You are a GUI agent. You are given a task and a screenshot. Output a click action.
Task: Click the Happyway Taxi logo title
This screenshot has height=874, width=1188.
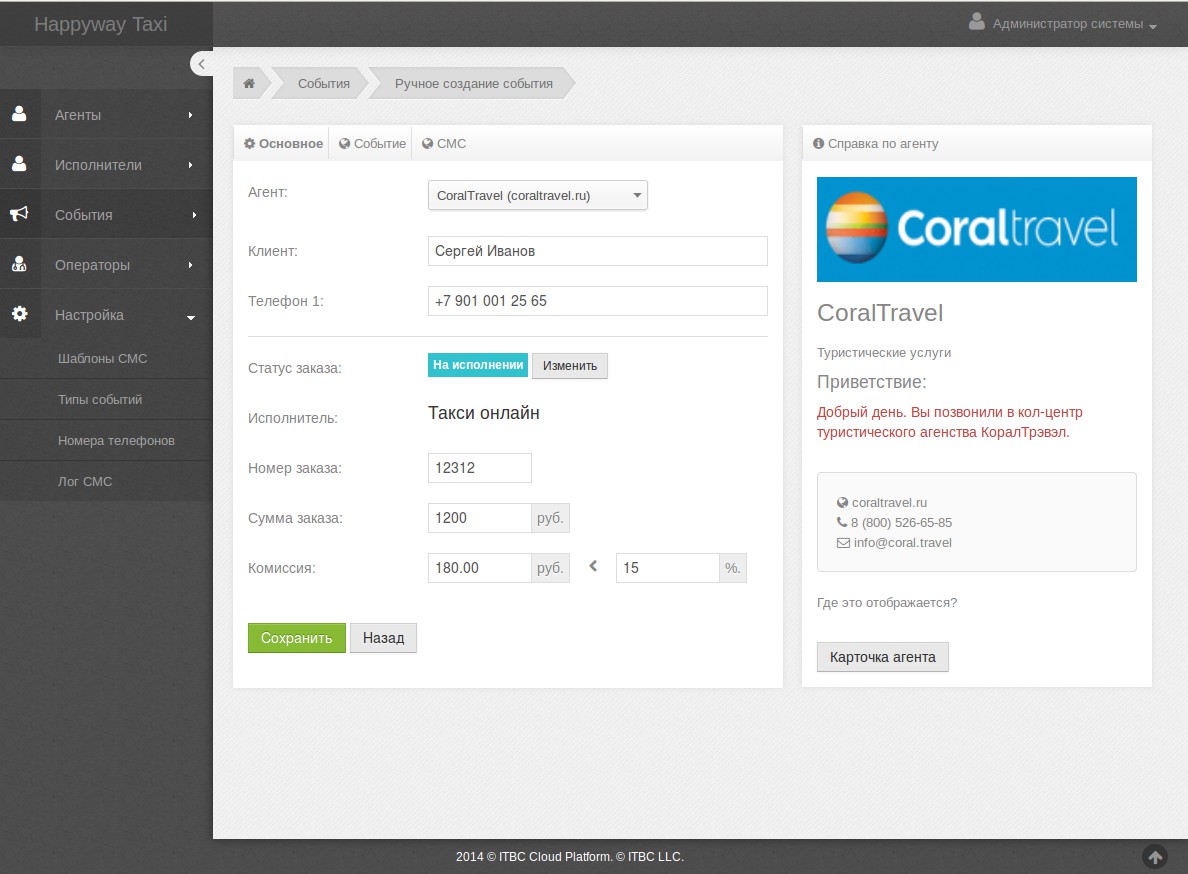pos(101,24)
